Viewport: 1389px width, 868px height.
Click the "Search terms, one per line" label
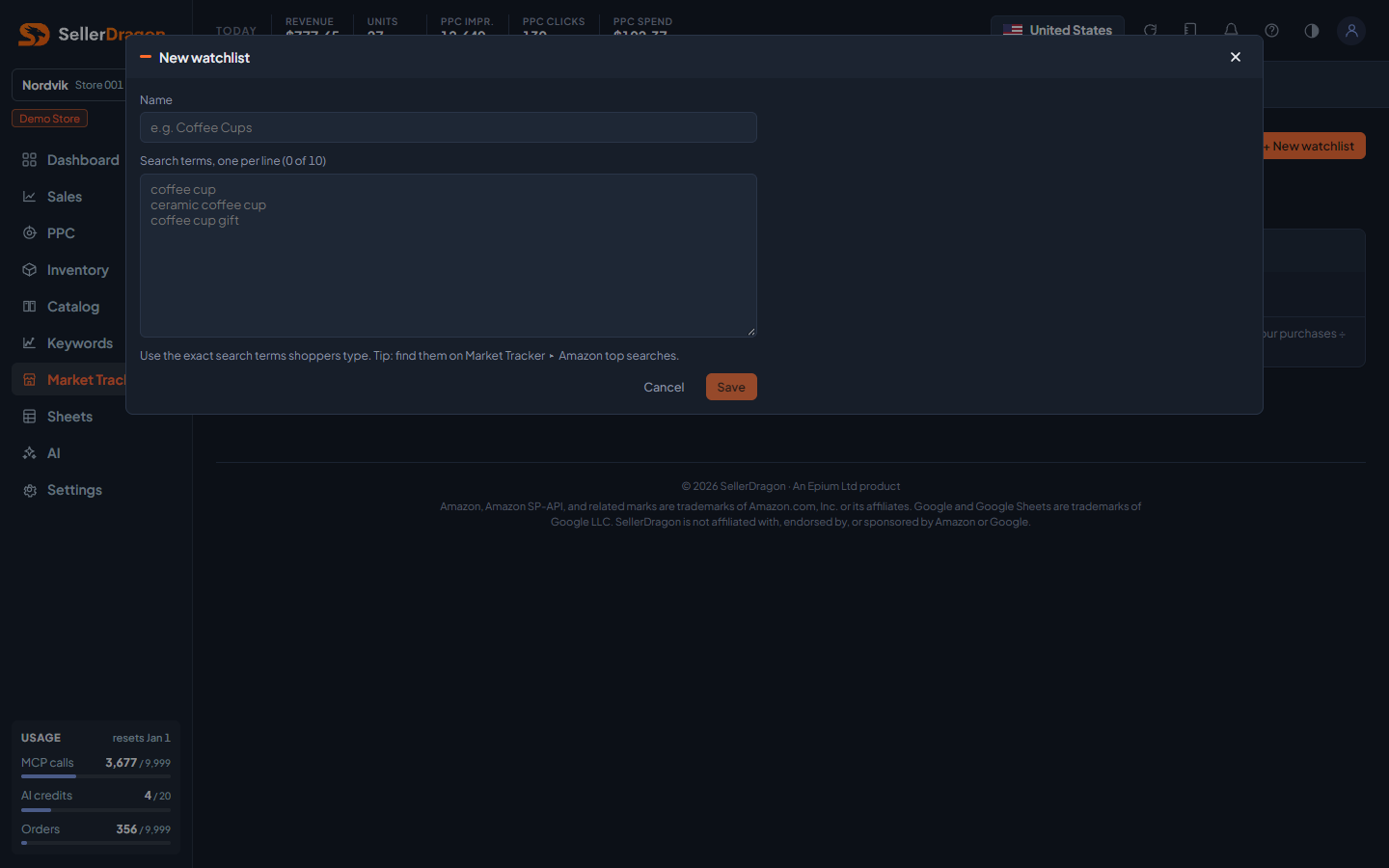tap(232, 161)
